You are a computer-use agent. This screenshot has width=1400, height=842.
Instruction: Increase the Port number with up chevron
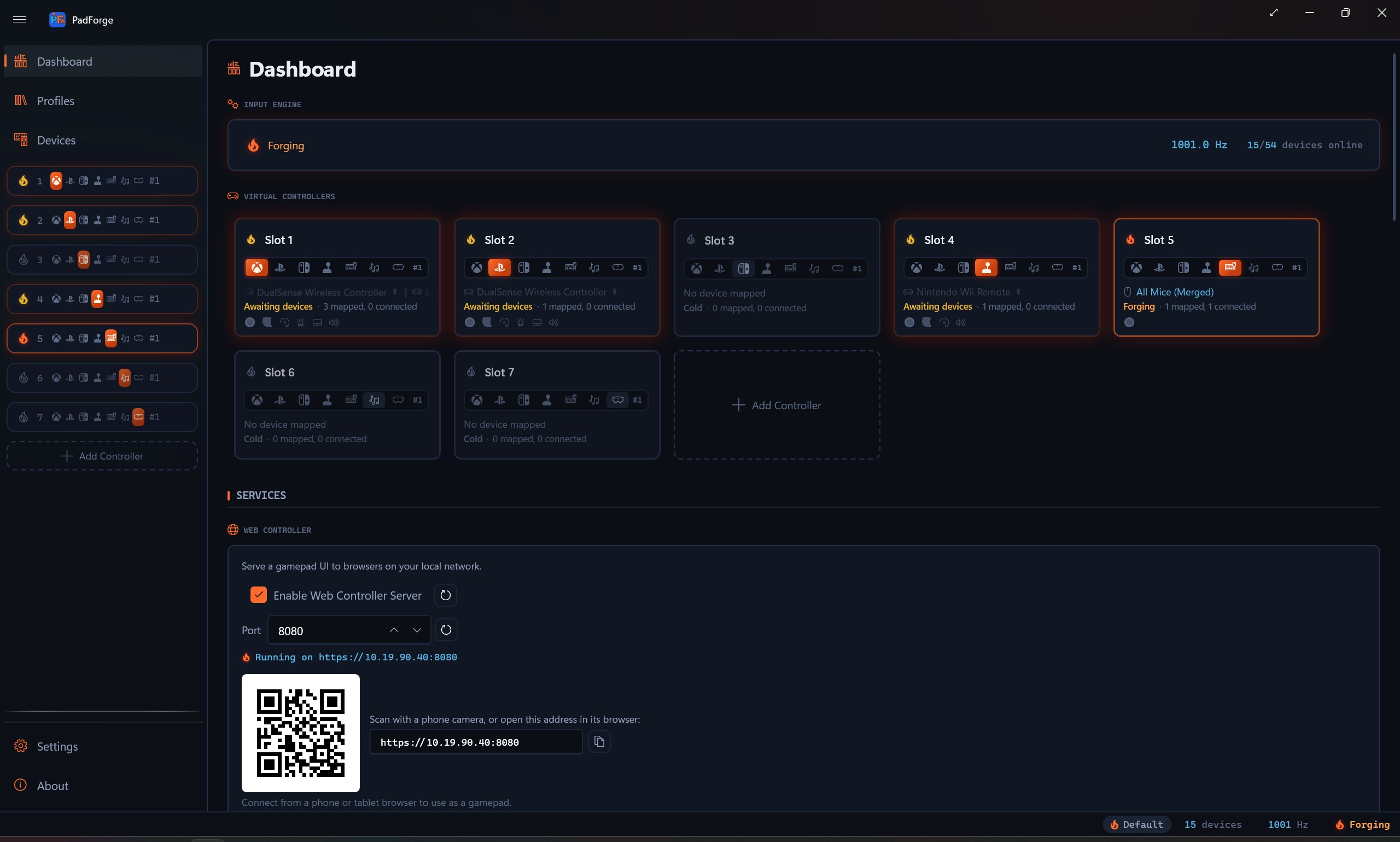tap(394, 630)
